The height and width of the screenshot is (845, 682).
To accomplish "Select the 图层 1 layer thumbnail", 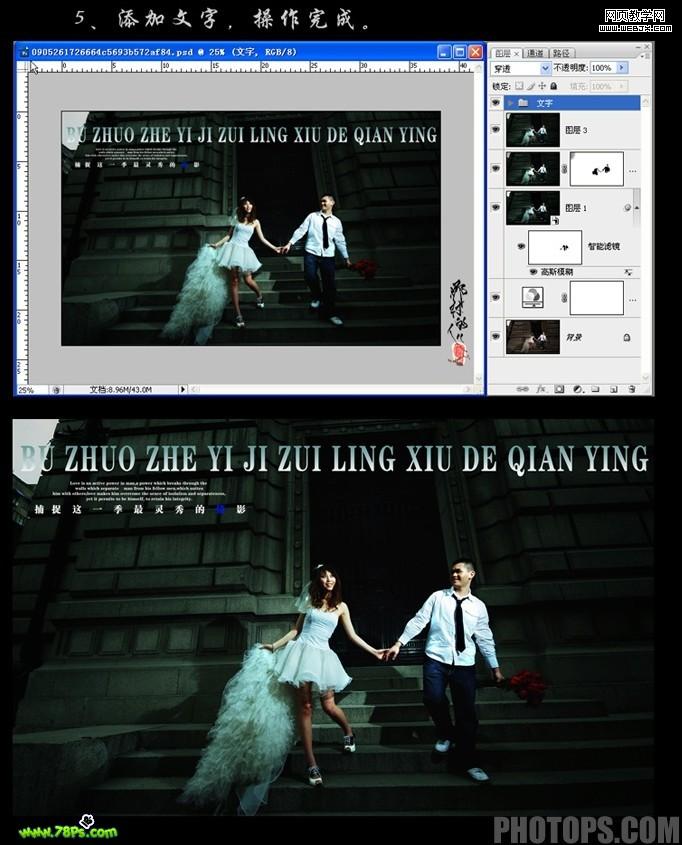I will [x=533, y=207].
